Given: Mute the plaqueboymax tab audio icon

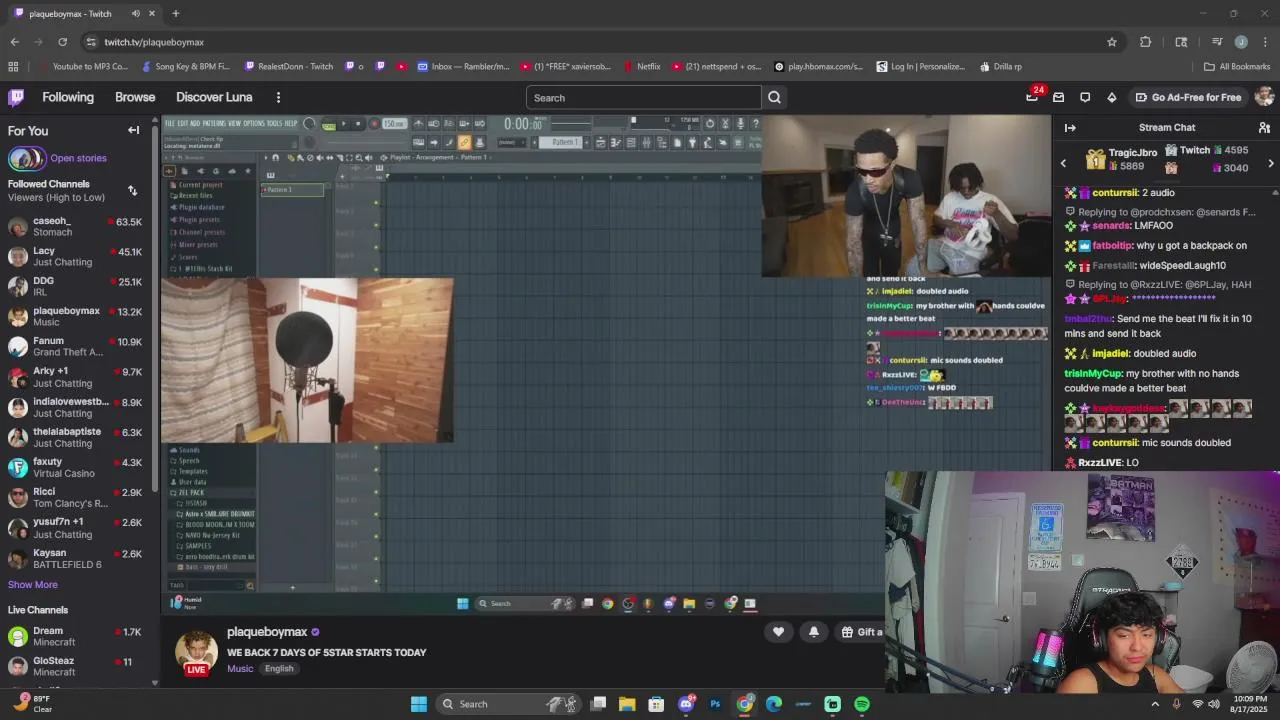Looking at the screenshot, I should (135, 14).
